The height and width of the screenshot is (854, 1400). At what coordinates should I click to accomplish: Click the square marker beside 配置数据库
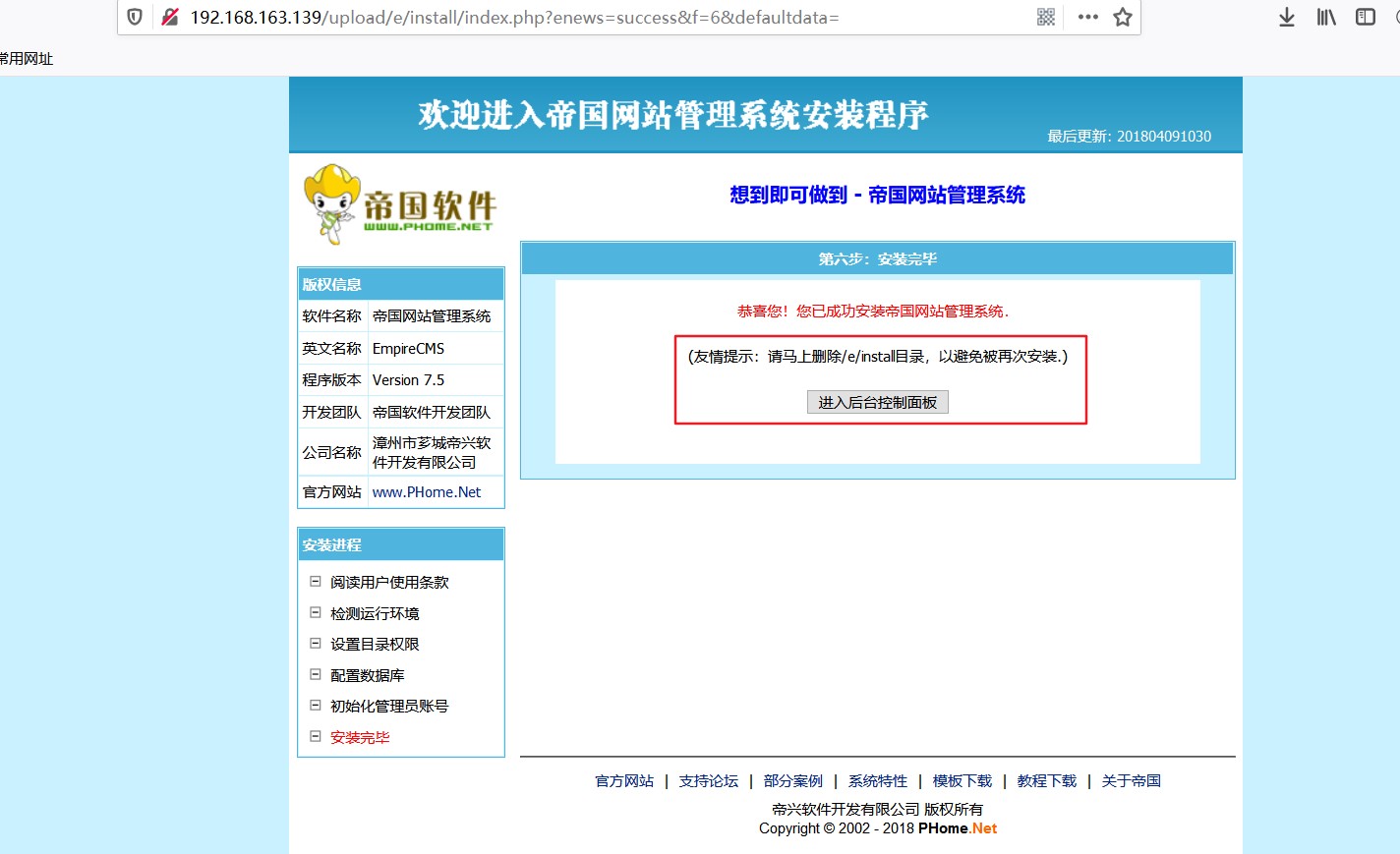[316, 674]
